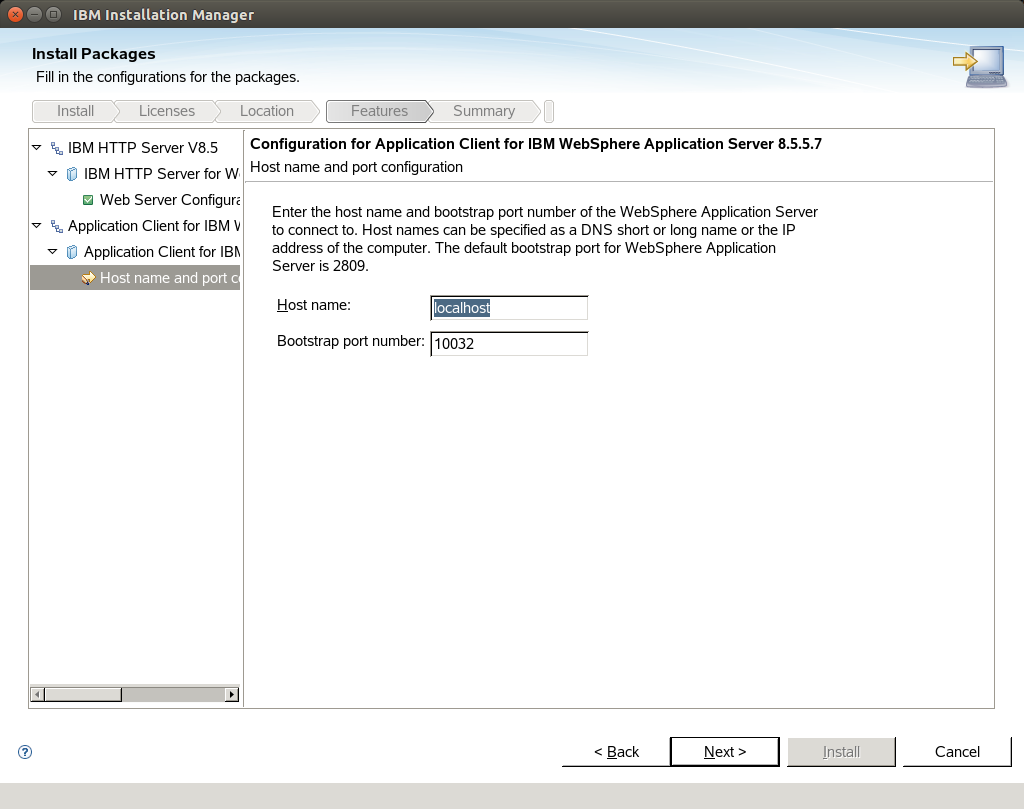Click the 'Bootstrap port number:' label
This screenshot has height=809, width=1024.
click(351, 341)
